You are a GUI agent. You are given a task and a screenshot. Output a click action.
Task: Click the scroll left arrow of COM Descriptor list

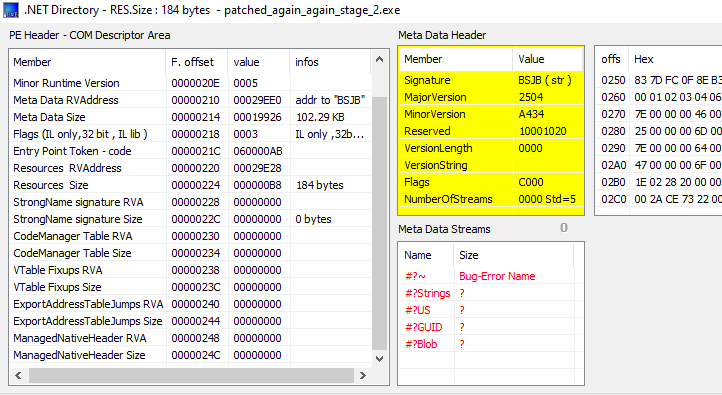point(18,375)
